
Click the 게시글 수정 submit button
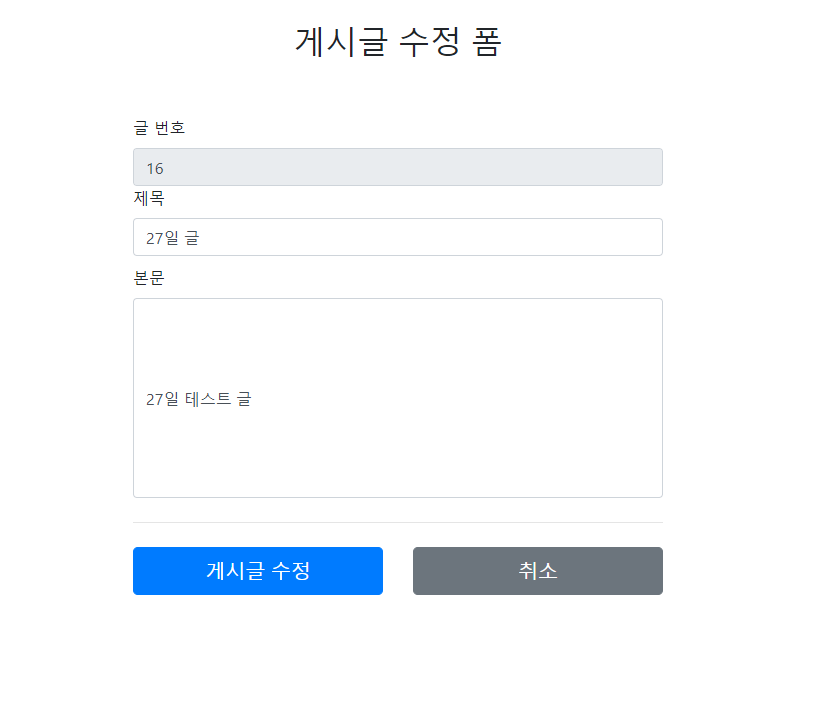tap(257, 571)
